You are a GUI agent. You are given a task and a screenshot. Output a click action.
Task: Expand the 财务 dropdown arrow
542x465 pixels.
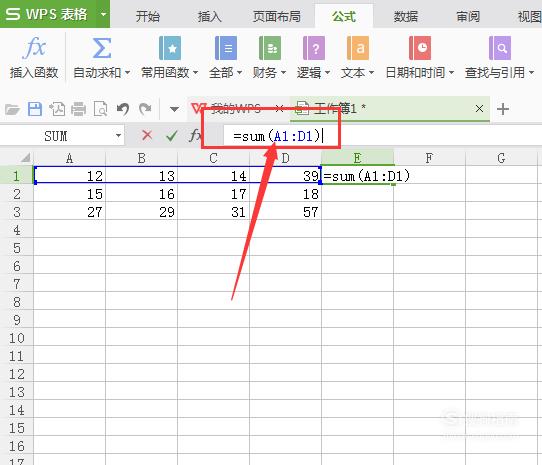click(x=283, y=73)
